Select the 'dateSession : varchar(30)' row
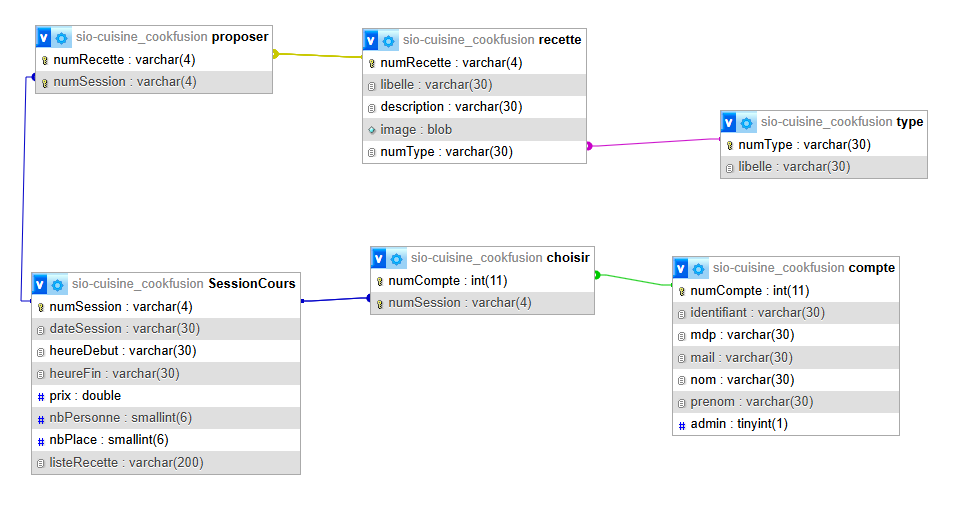980x517 pixels. pyautogui.click(x=166, y=329)
